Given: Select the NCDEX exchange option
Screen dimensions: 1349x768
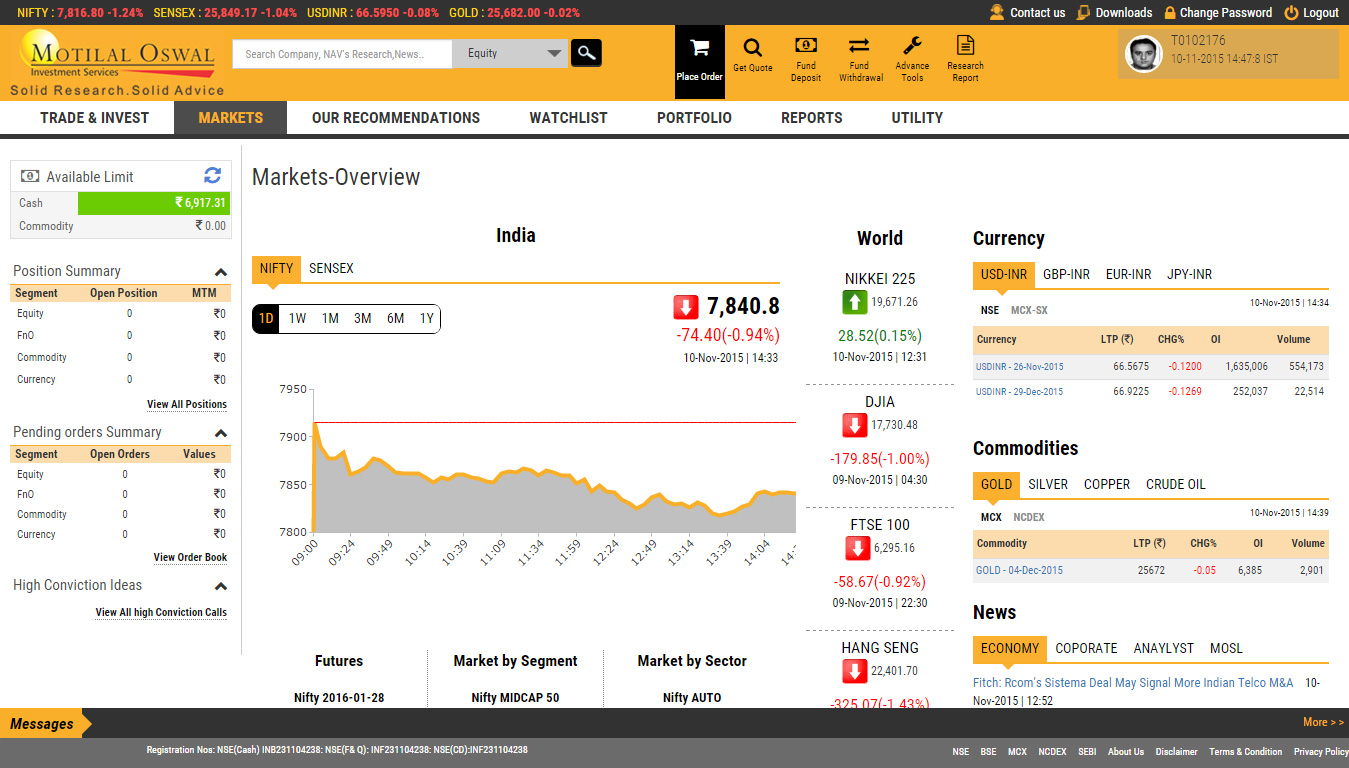Looking at the screenshot, I should tap(1028, 518).
